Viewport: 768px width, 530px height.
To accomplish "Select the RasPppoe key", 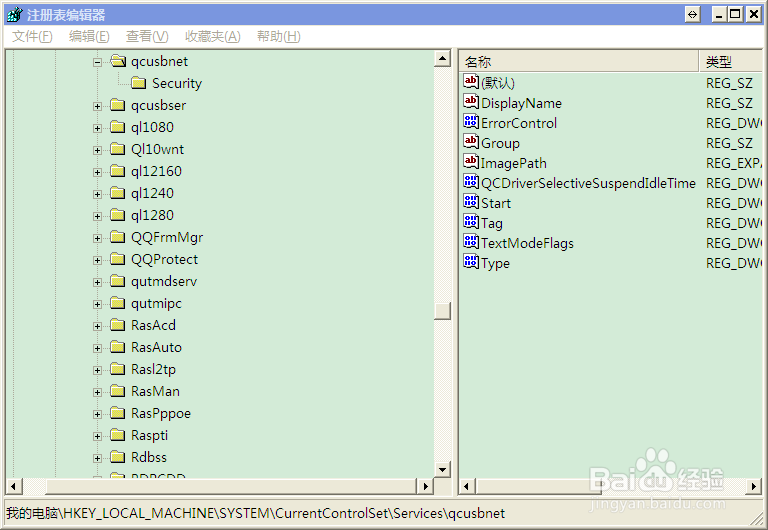I will [161, 413].
